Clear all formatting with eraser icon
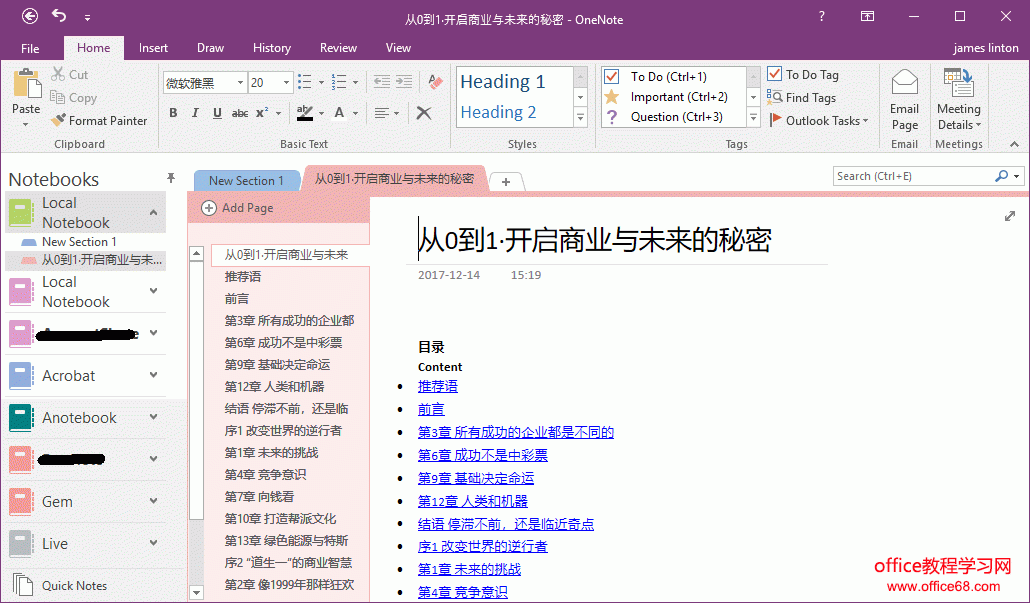The width and height of the screenshot is (1030, 603). (x=434, y=82)
